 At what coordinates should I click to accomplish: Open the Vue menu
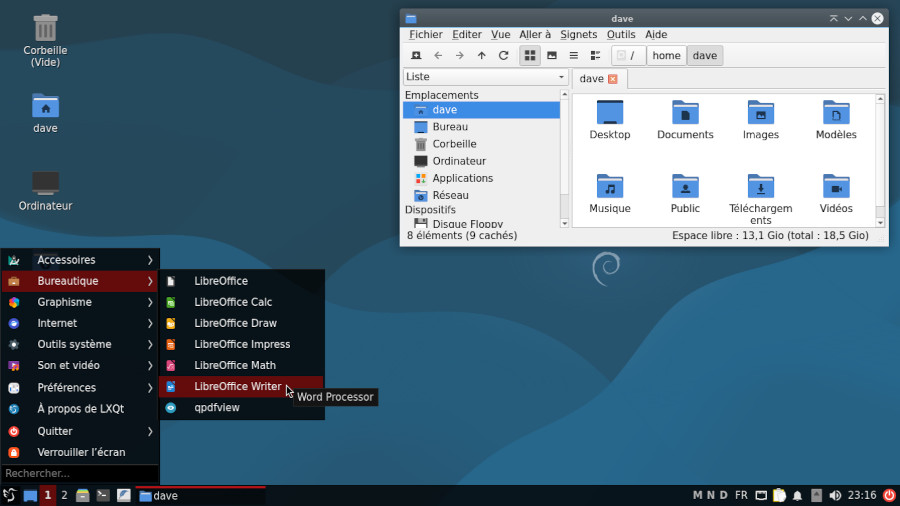click(x=501, y=34)
